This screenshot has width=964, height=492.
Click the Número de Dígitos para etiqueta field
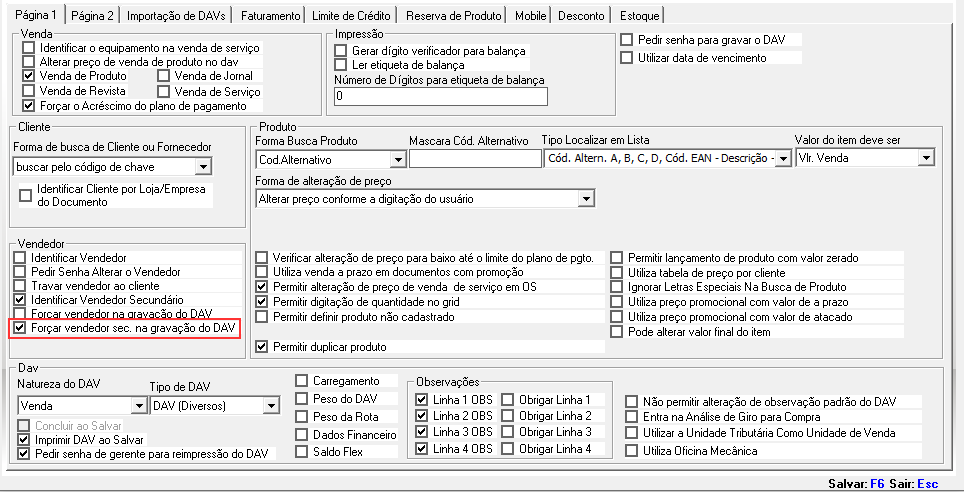click(441, 97)
